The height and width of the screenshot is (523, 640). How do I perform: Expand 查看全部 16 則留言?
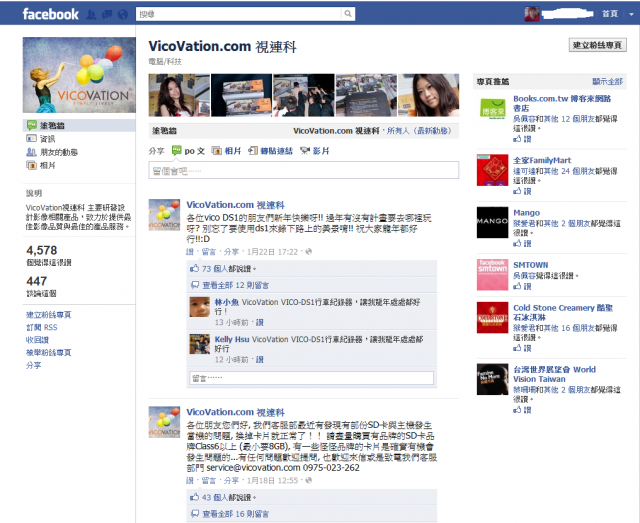pos(236,514)
